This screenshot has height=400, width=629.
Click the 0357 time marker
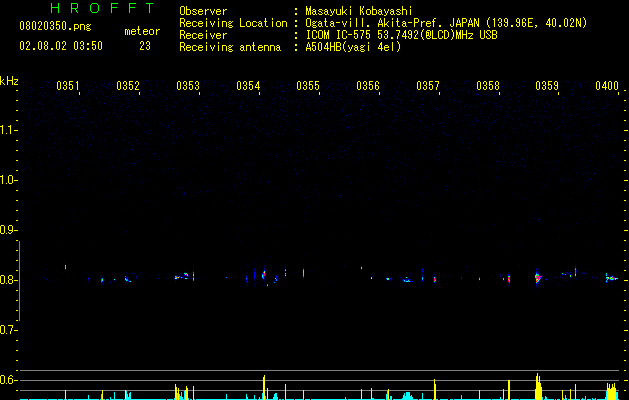(428, 86)
